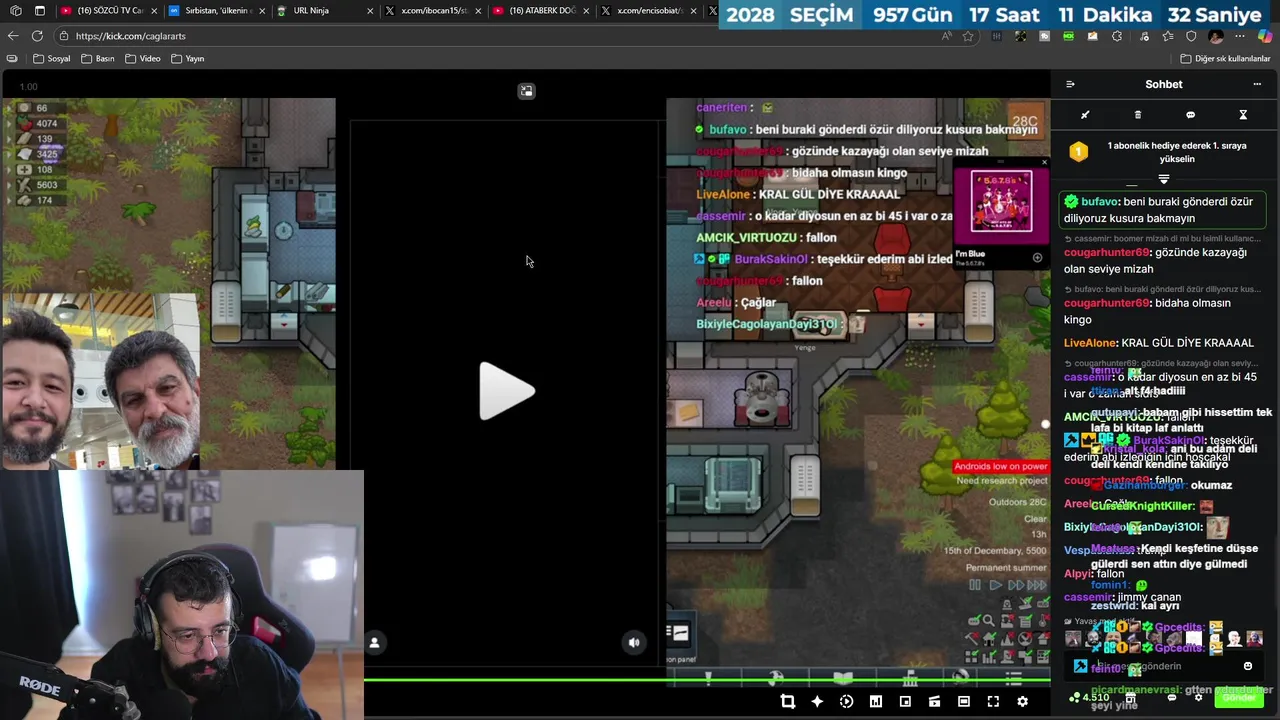This screenshot has width=1280, height=720.
Task: Go back in browser
Action: click(13, 36)
